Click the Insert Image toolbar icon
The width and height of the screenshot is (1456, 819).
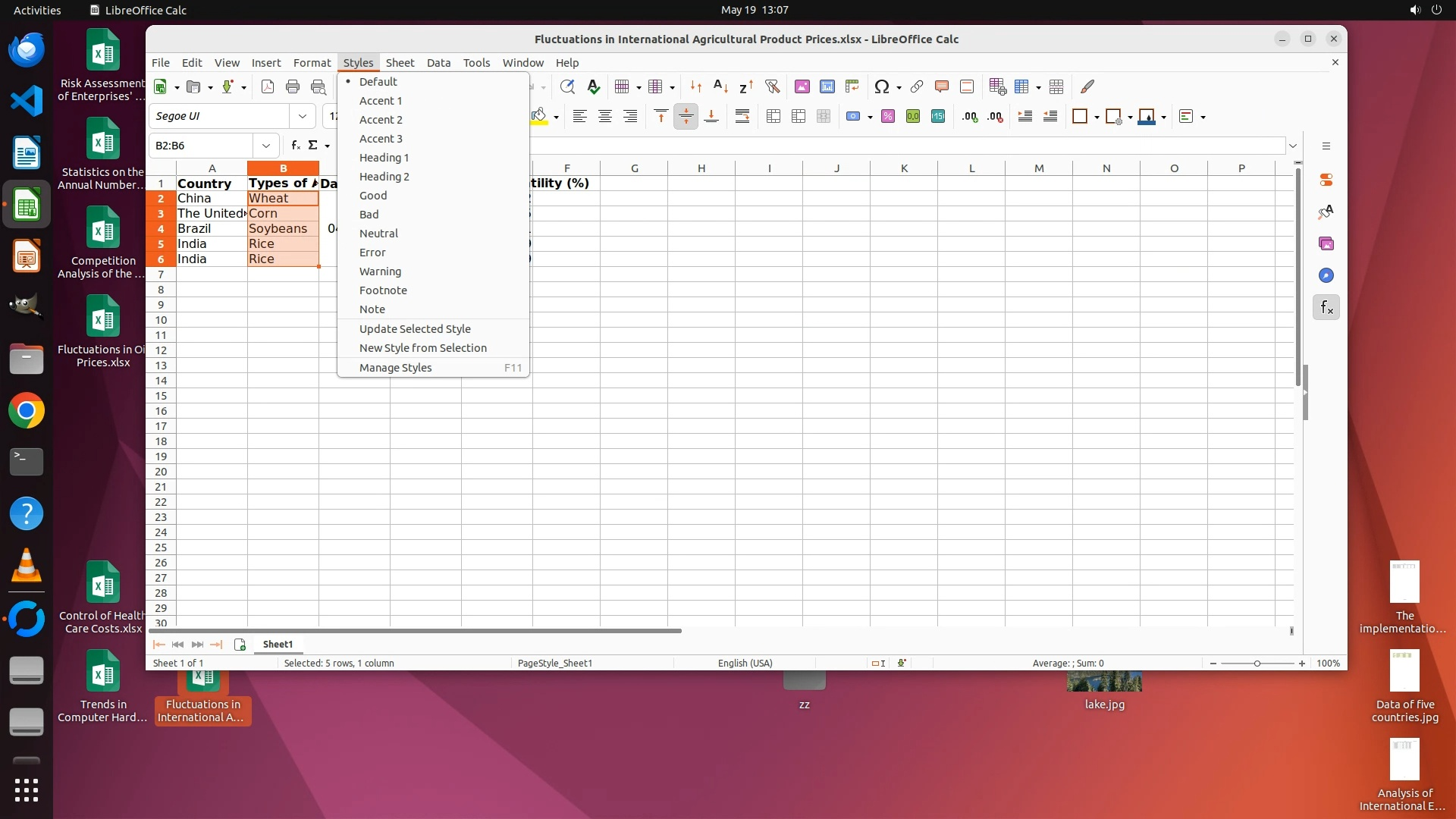point(802,86)
